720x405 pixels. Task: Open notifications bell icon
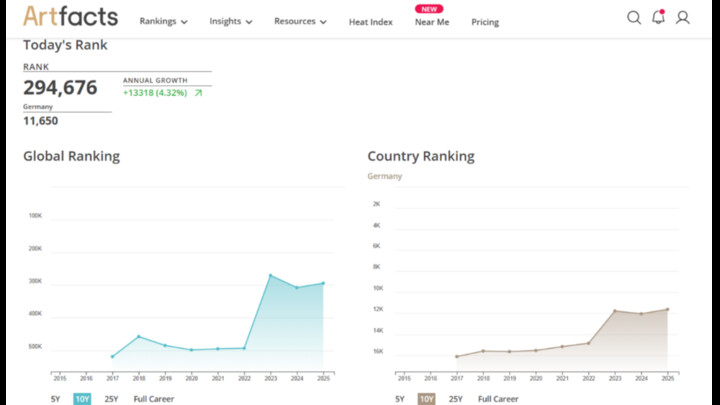[658, 17]
